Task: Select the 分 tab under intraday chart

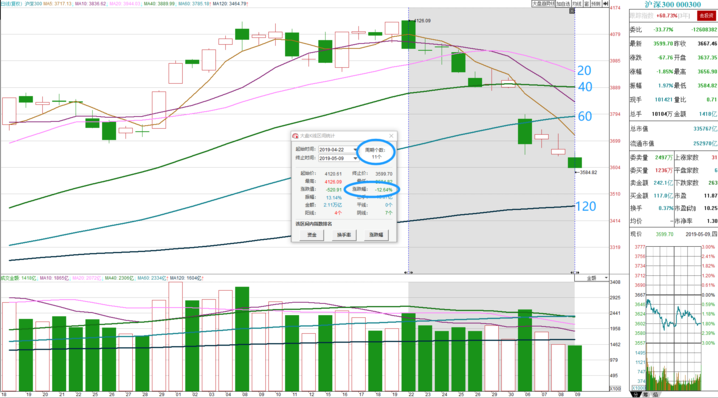Action: (636, 394)
